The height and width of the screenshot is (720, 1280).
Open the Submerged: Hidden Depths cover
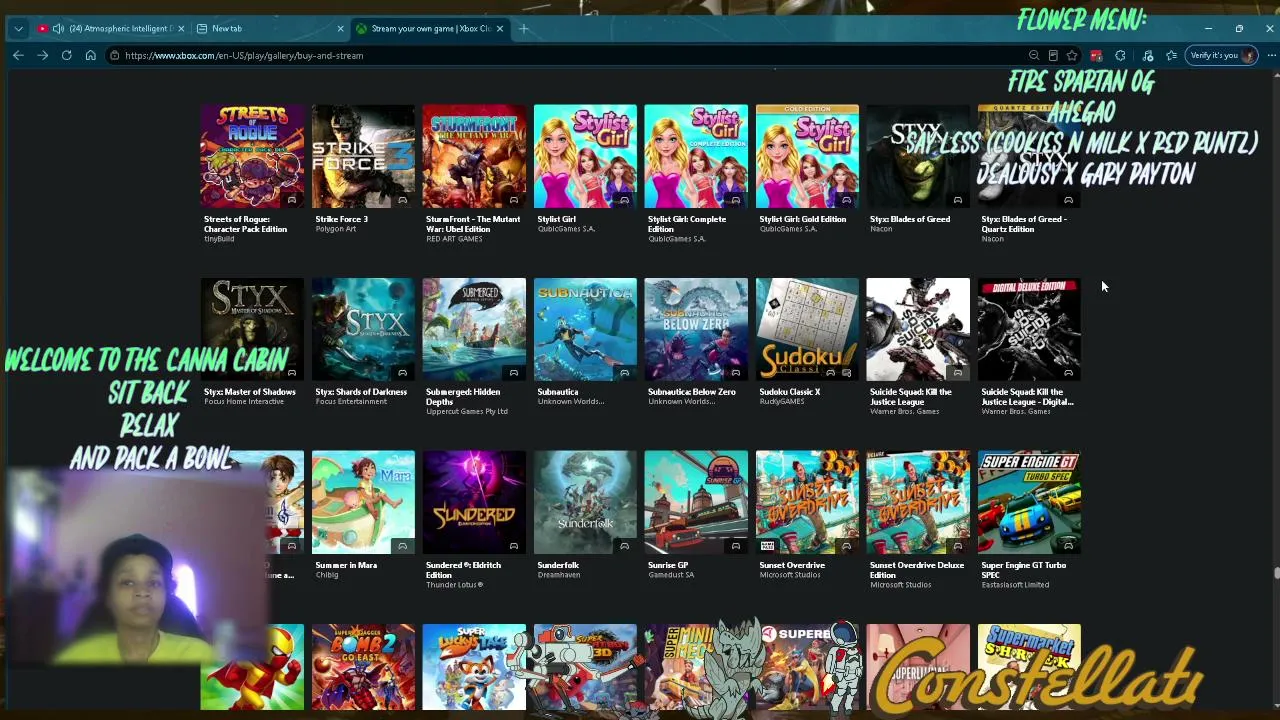click(x=474, y=330)
